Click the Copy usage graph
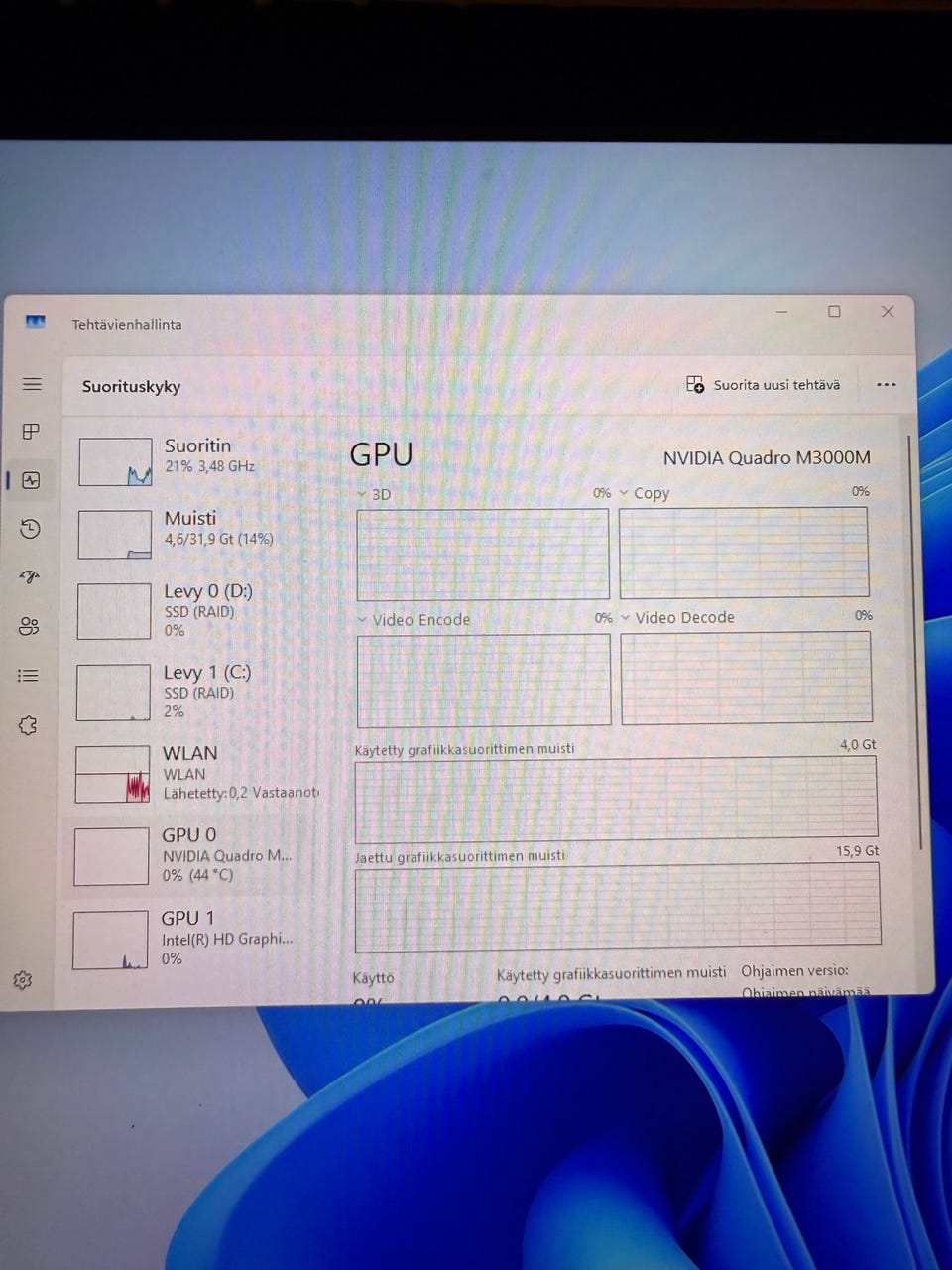Viewport: 952px width, 1270px height. tap(744, 553)
